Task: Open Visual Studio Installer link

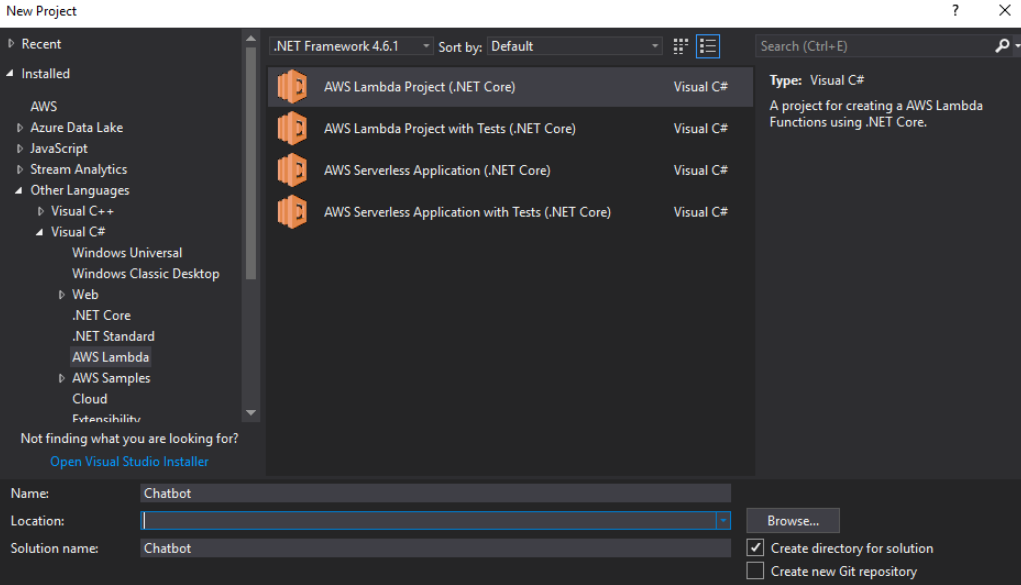Action: pyautogui.click(x=130, y=461)
